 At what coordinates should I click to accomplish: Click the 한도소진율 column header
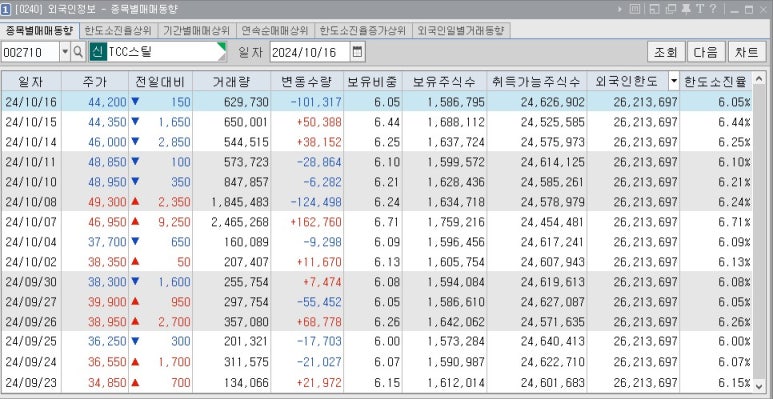tap(716, 81)
